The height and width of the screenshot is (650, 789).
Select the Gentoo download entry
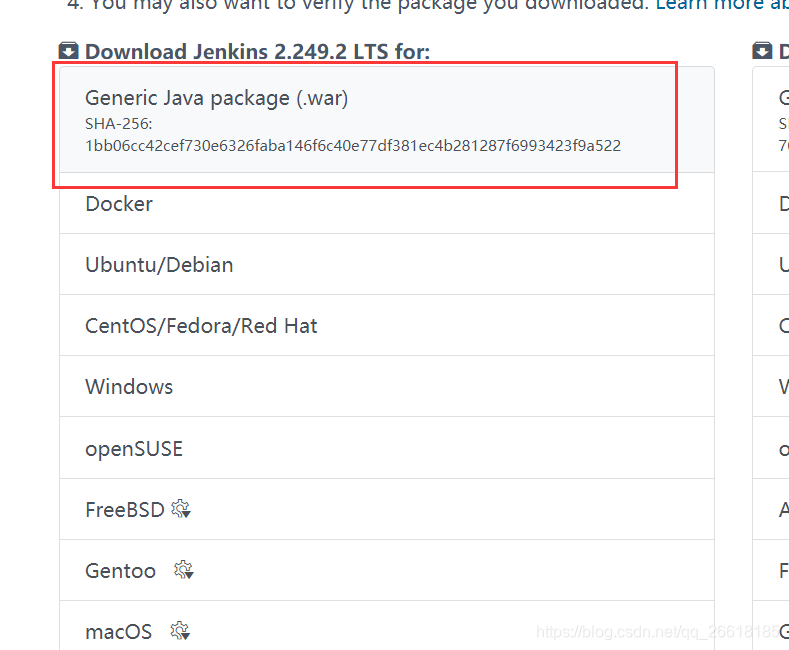(386, 571)
